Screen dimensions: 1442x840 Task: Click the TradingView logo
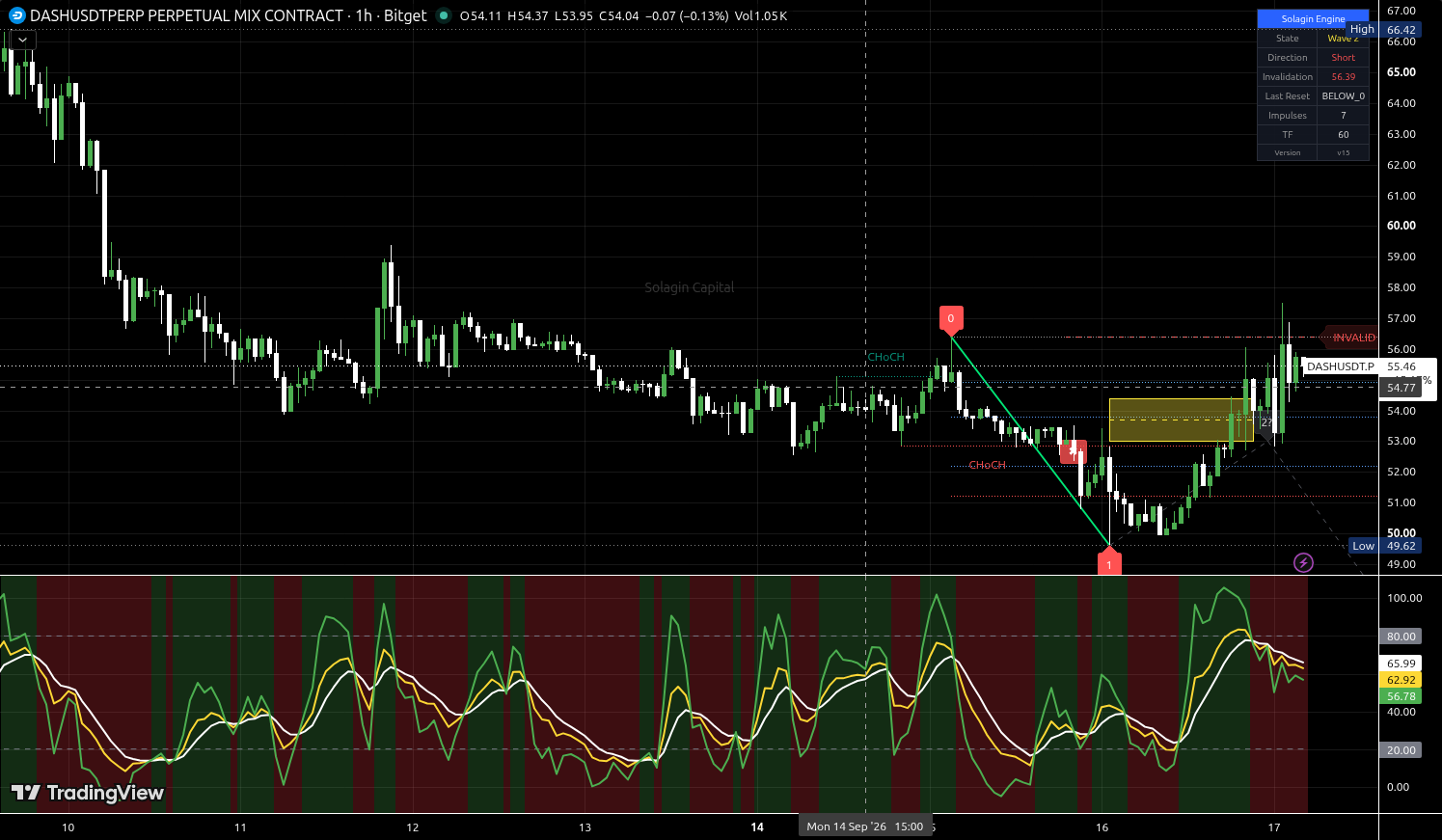[88, 793]
